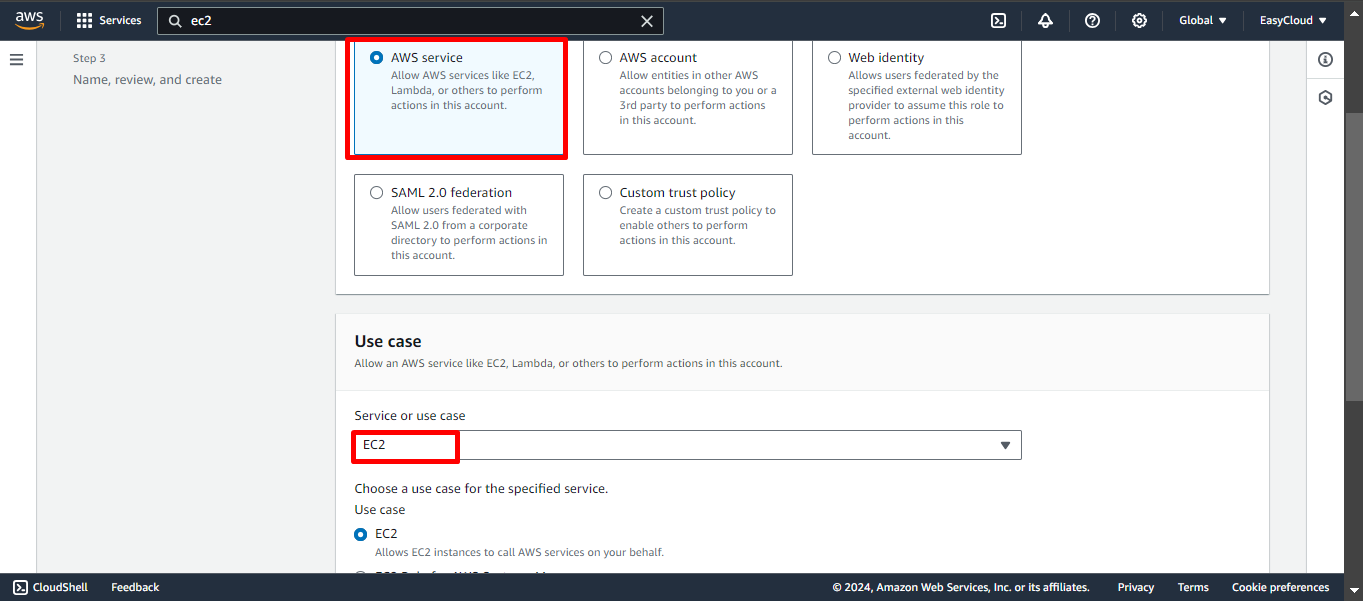Click 'Allows EC2 instances to call AWS services' text
1363x601 pixels.
tap(519, 552)
